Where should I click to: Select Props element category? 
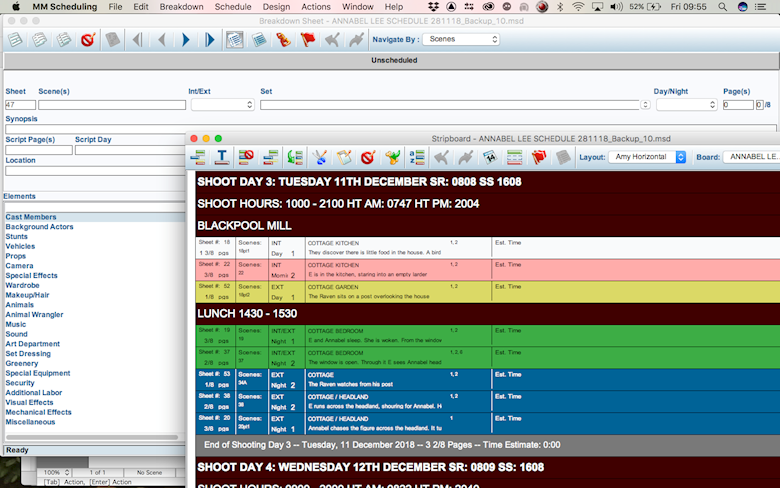[15, 256]
